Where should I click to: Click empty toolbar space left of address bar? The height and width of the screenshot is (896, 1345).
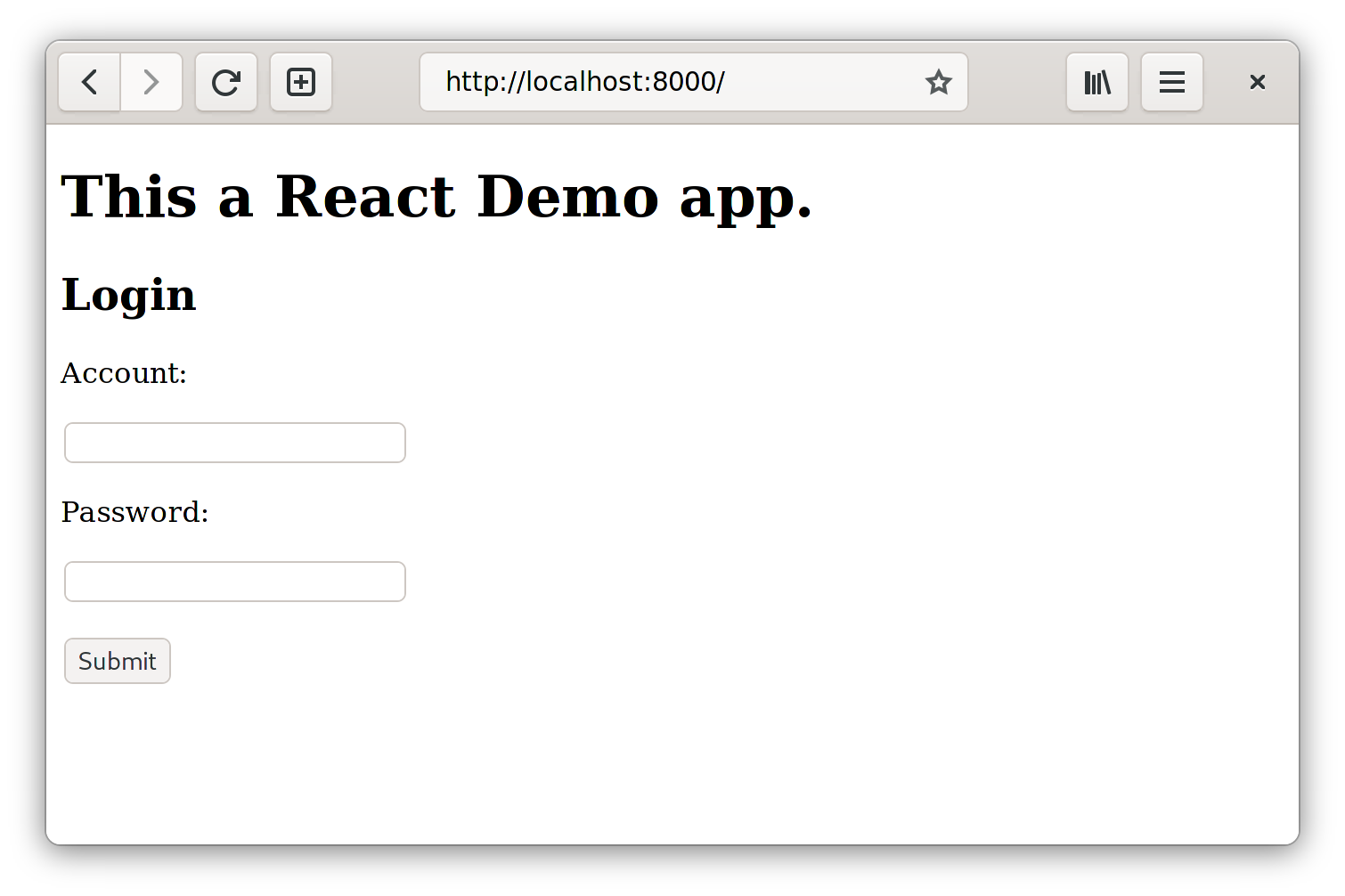point(376,82)
